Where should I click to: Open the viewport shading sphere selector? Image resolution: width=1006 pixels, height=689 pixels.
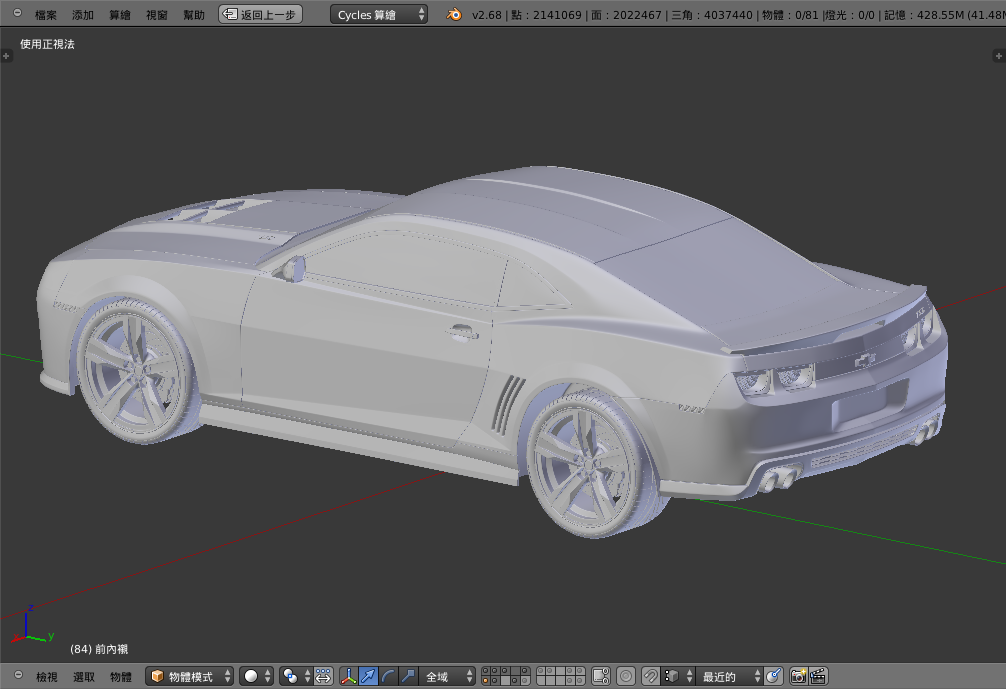(256, 677)
